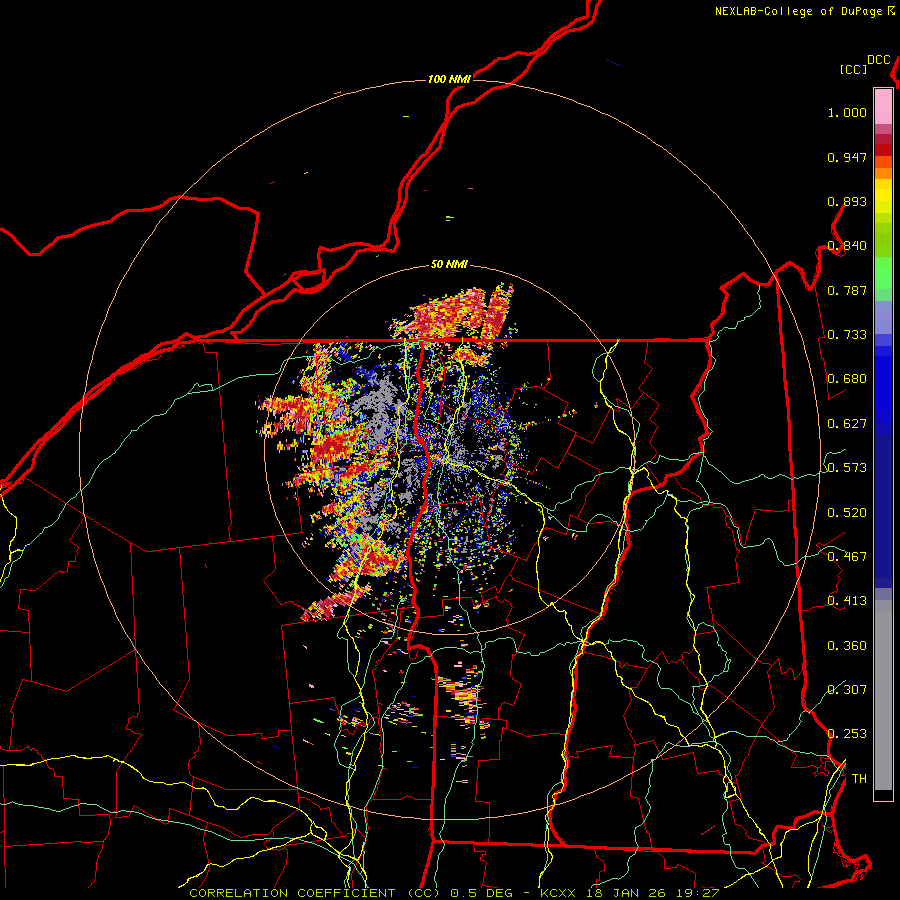Click the NEXLAB-College of DuPage credit text
This screenshot has width=900, height=900.
pos(798,11)
